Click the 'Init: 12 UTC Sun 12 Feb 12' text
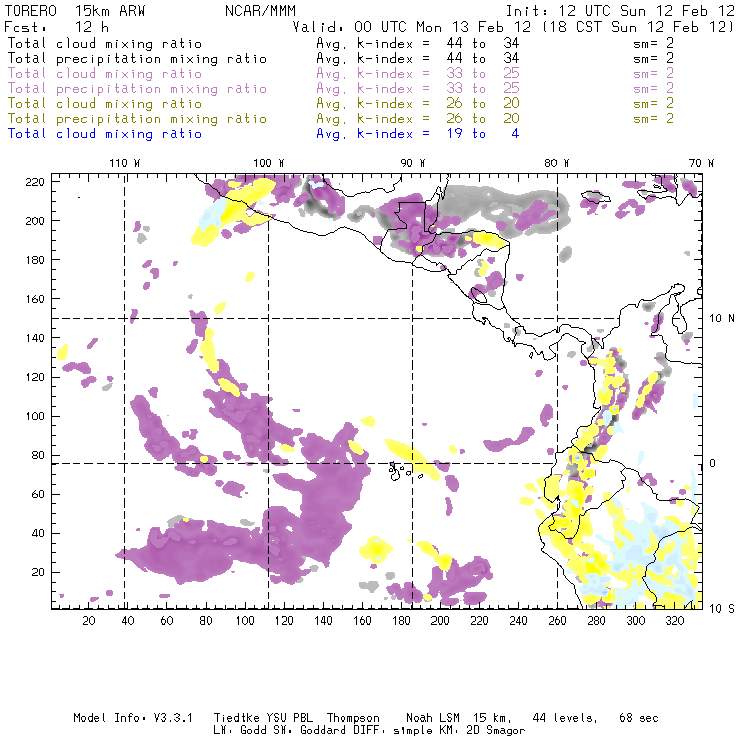 coord(620,11)
